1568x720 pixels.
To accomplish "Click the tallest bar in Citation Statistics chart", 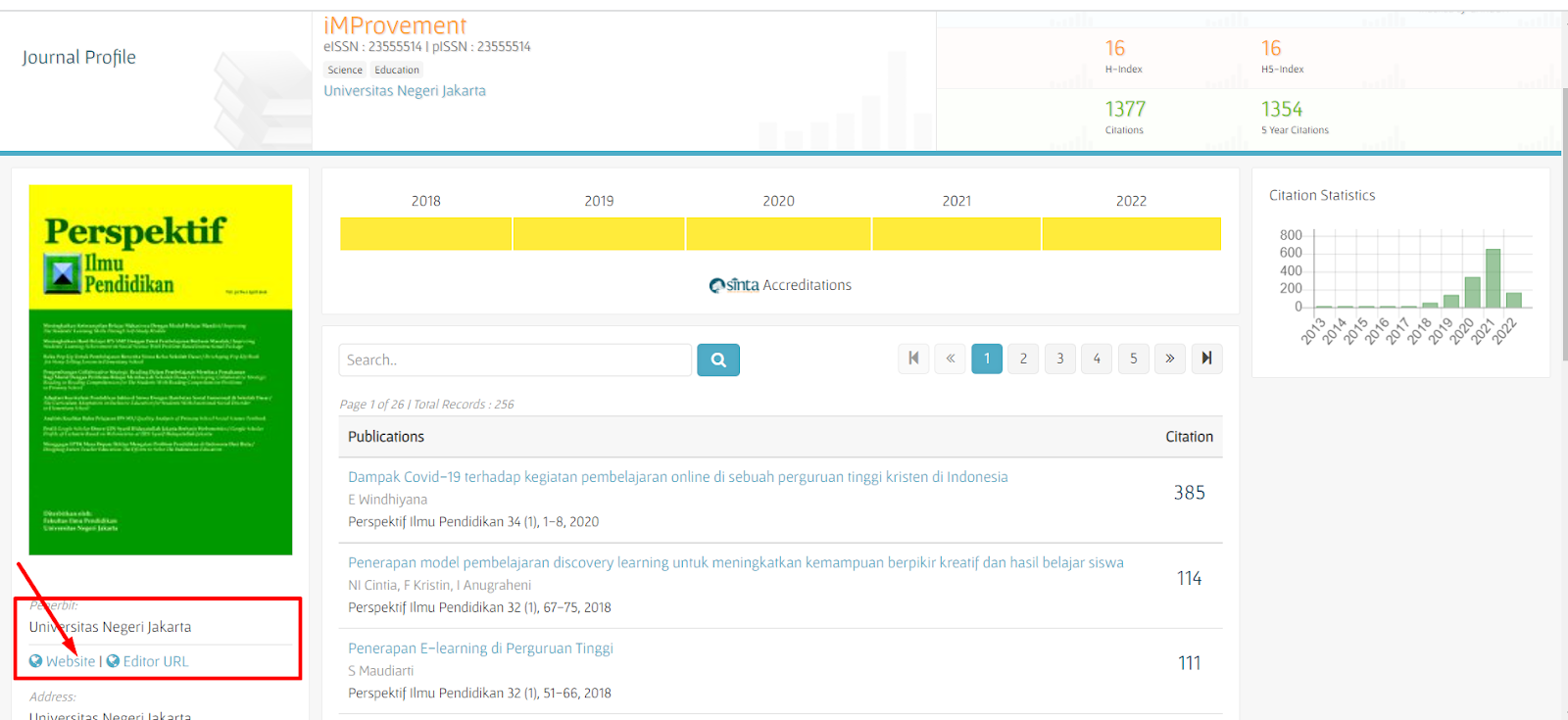I will point(1493,278).
